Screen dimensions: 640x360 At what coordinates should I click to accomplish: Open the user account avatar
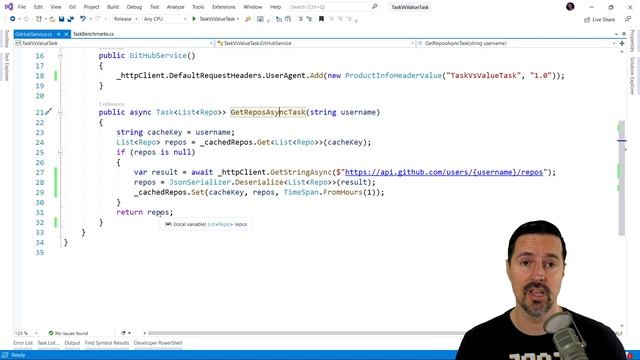point(570,7)
